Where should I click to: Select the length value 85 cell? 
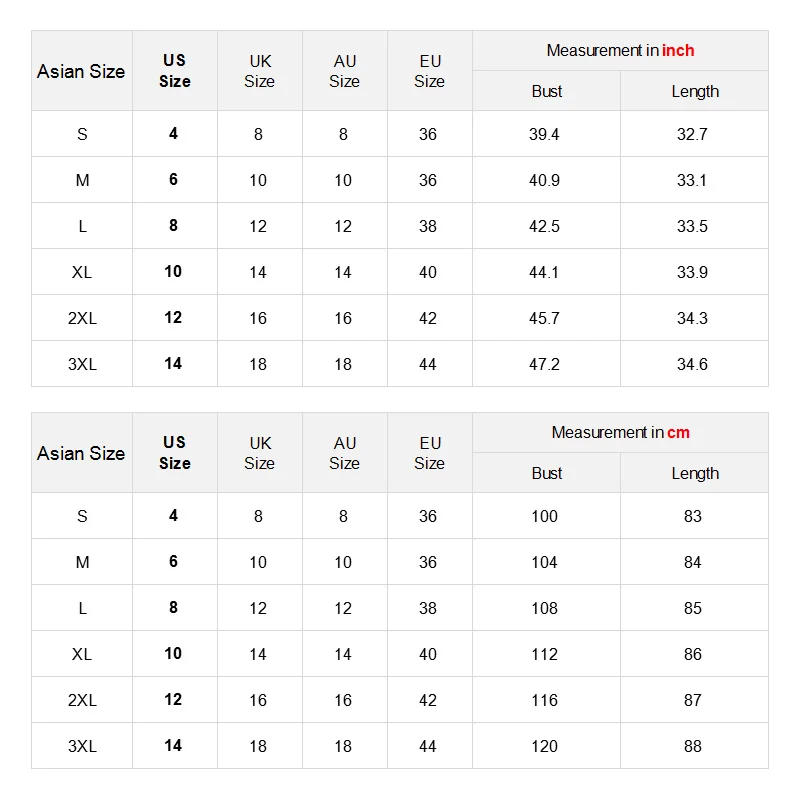pos(693,608)
